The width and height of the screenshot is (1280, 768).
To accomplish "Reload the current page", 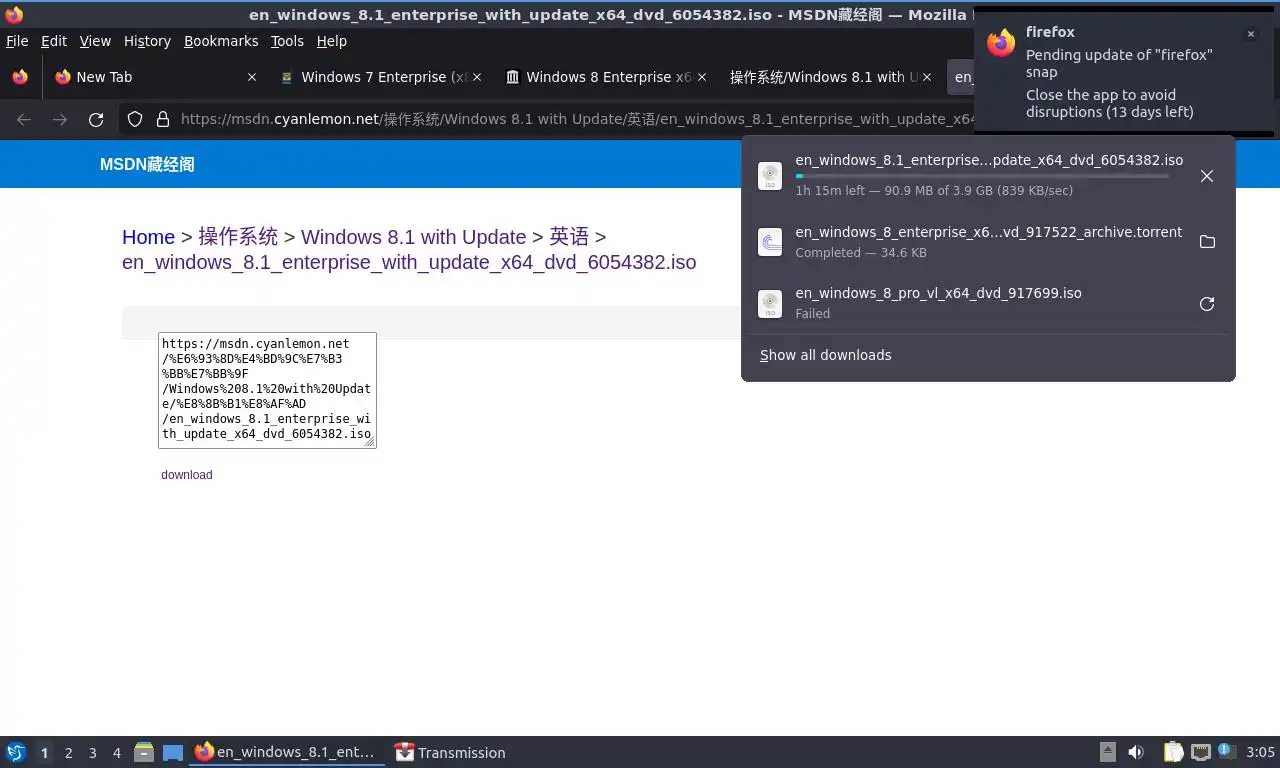I will pyautogui.click(x=96, y=119).
